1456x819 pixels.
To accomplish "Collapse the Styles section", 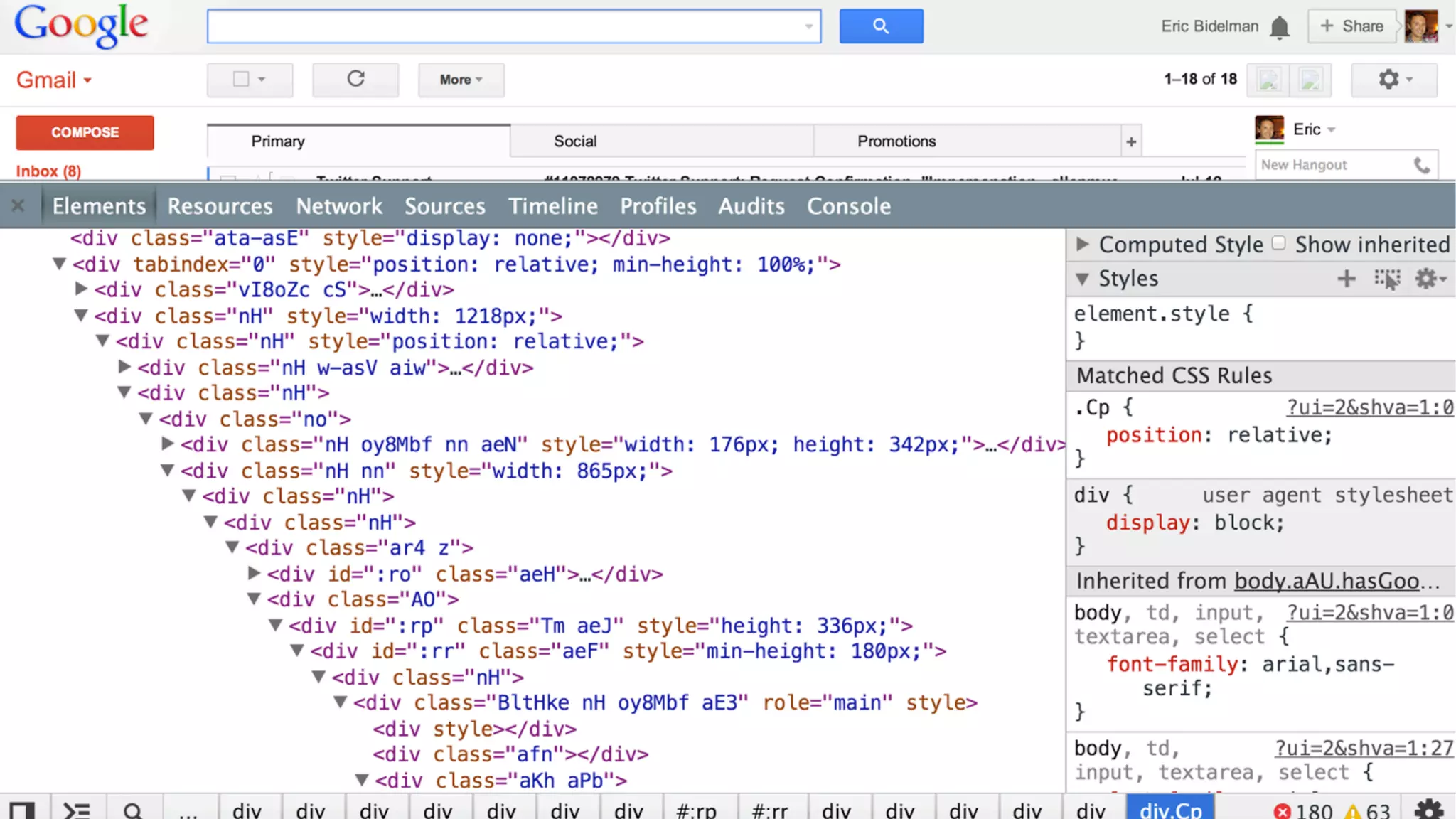I will (1082, 279).
